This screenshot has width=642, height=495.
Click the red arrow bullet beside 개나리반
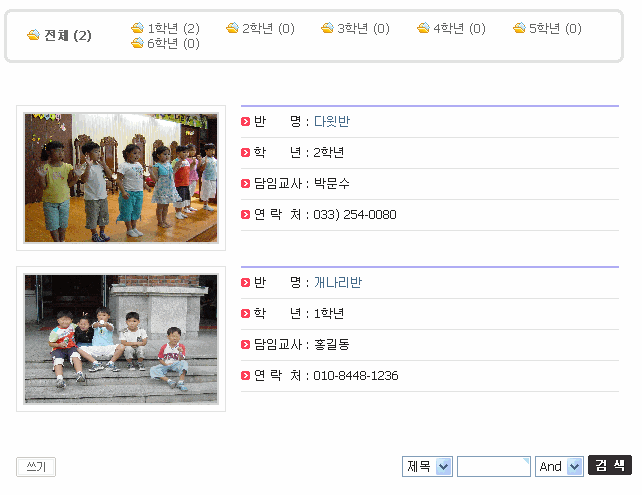245,283
